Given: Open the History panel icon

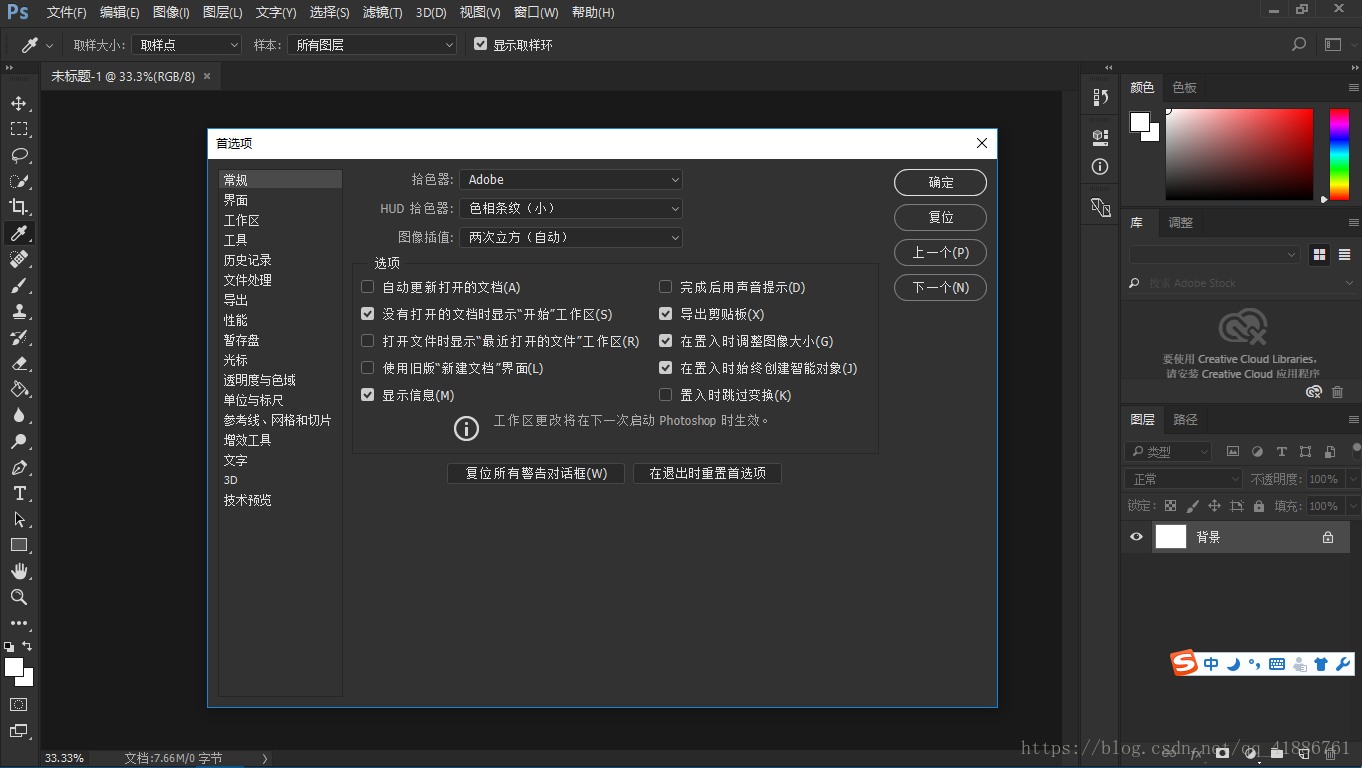Looking at the screenshot, I should pos(1100,97).
